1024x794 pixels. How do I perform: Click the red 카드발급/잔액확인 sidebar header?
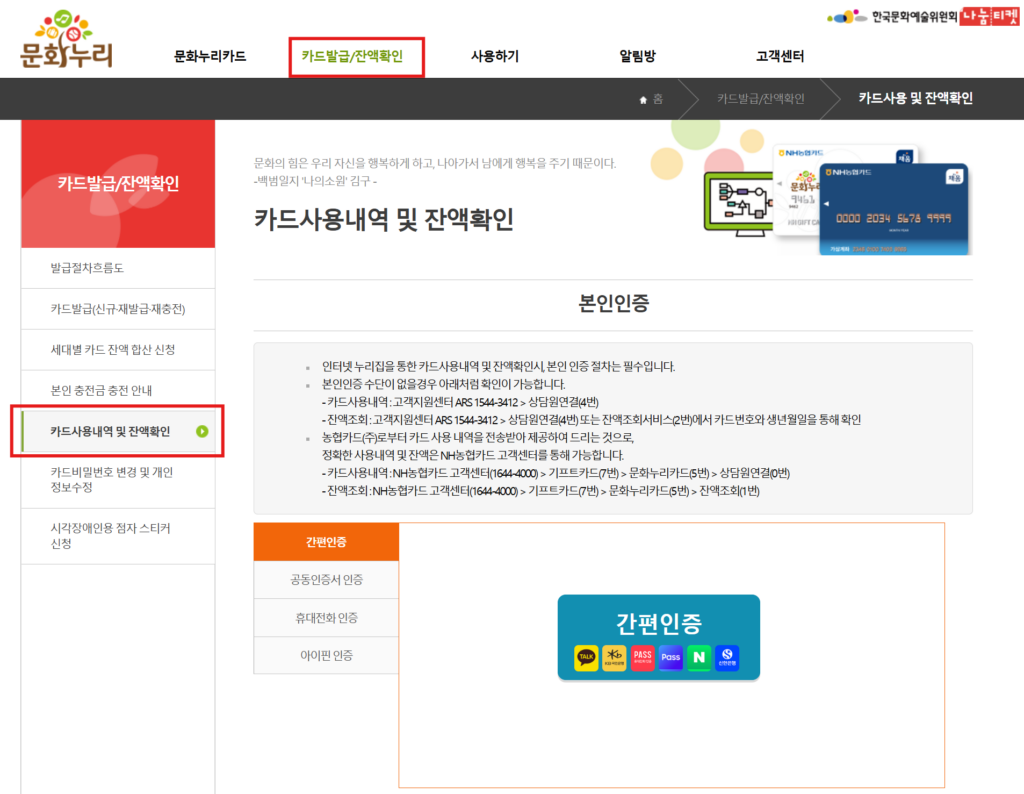pos(118,183)
